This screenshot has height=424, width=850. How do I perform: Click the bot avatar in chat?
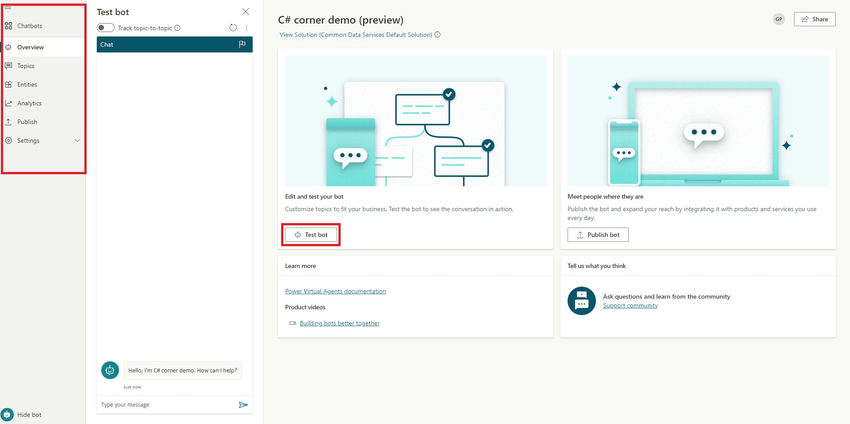110,370
